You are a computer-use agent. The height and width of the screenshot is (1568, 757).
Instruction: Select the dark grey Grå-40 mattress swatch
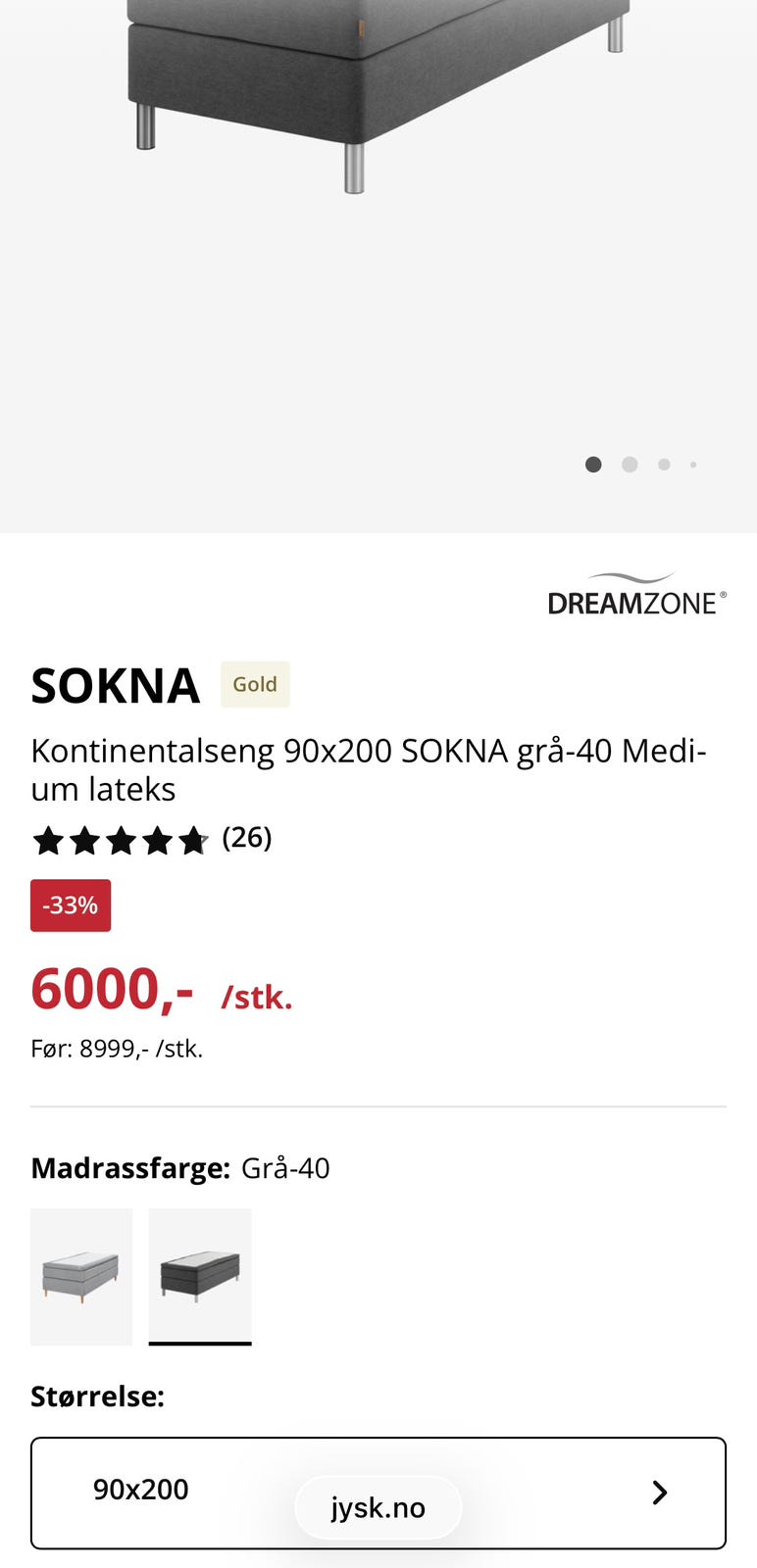200,1277
